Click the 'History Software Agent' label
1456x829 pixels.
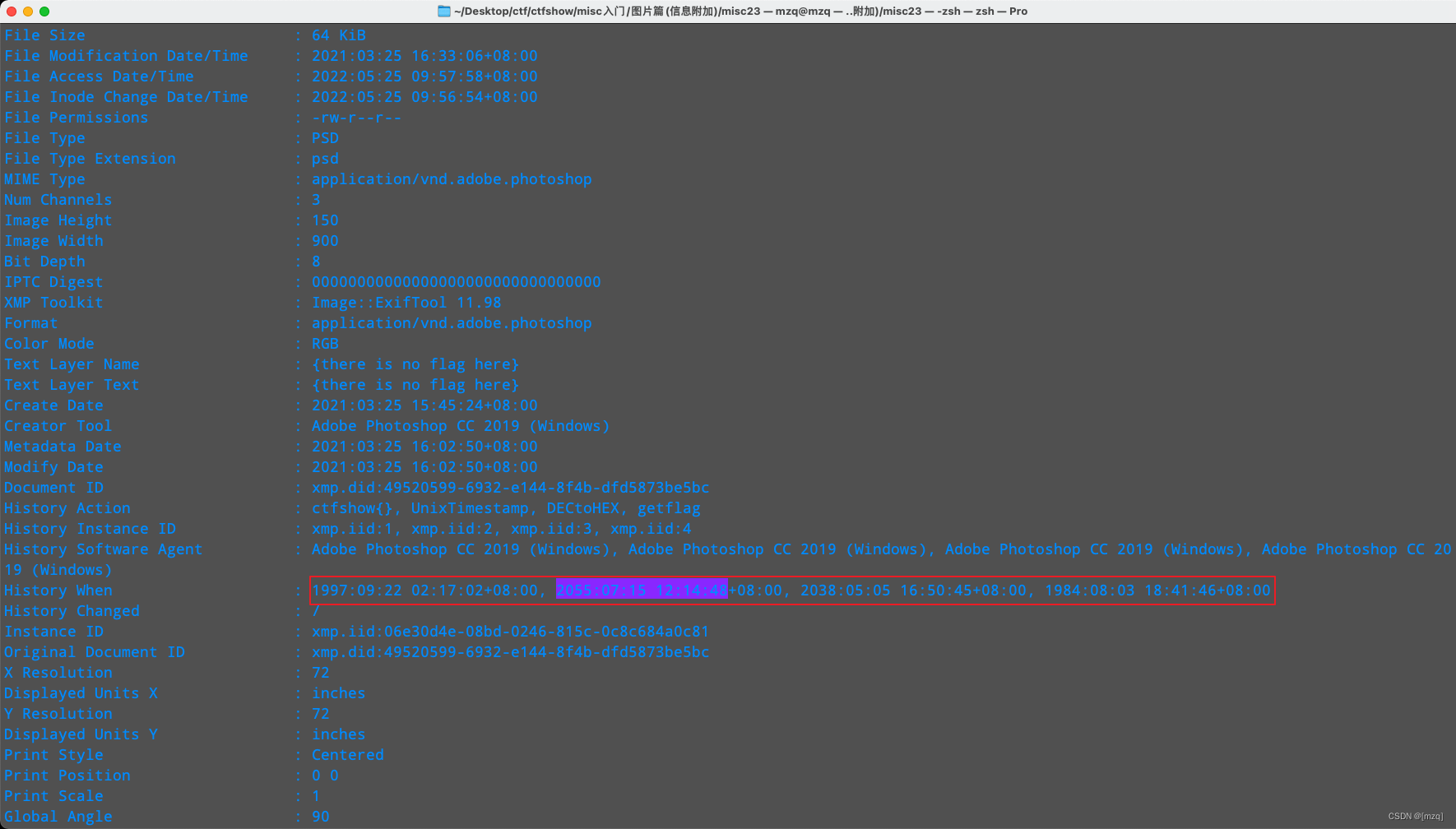tap(104, 549)
